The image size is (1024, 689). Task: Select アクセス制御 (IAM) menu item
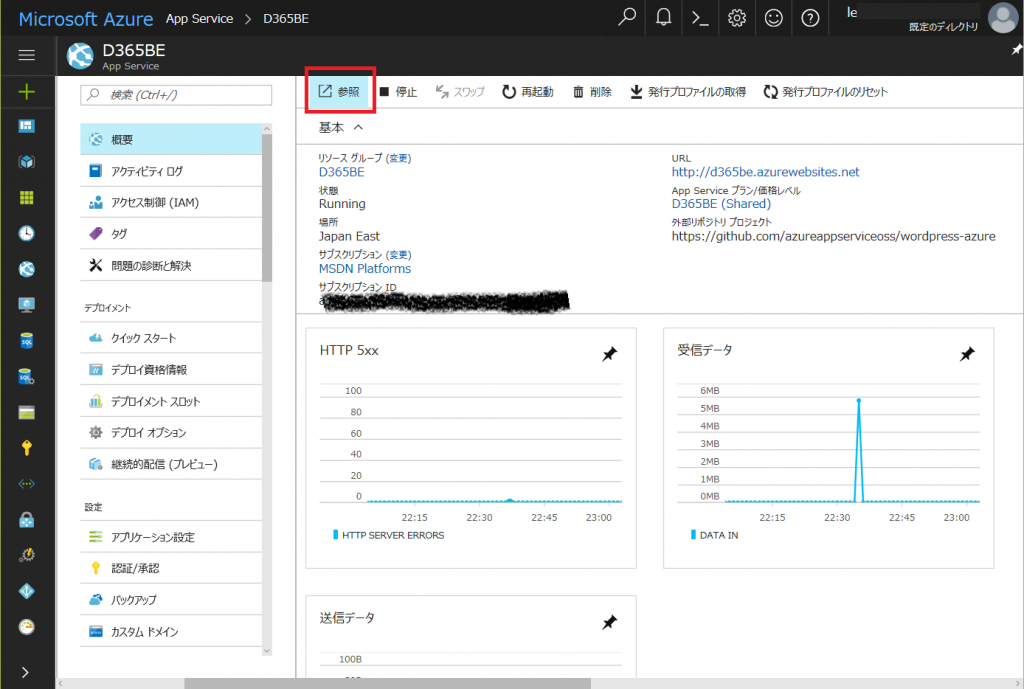171,202
